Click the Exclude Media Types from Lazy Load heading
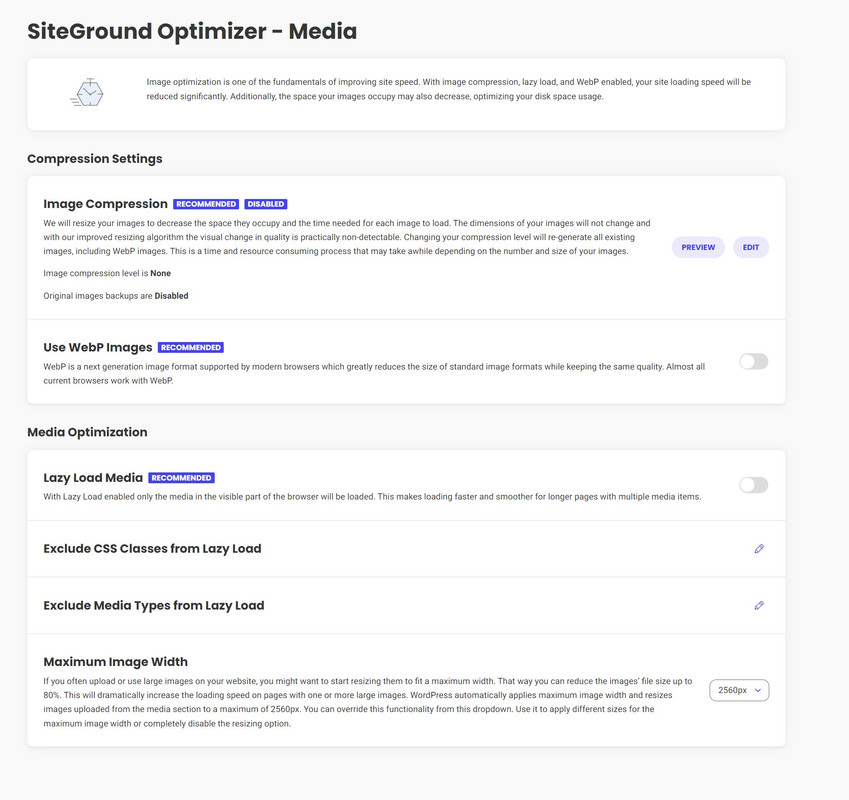 tap(154, 605)
